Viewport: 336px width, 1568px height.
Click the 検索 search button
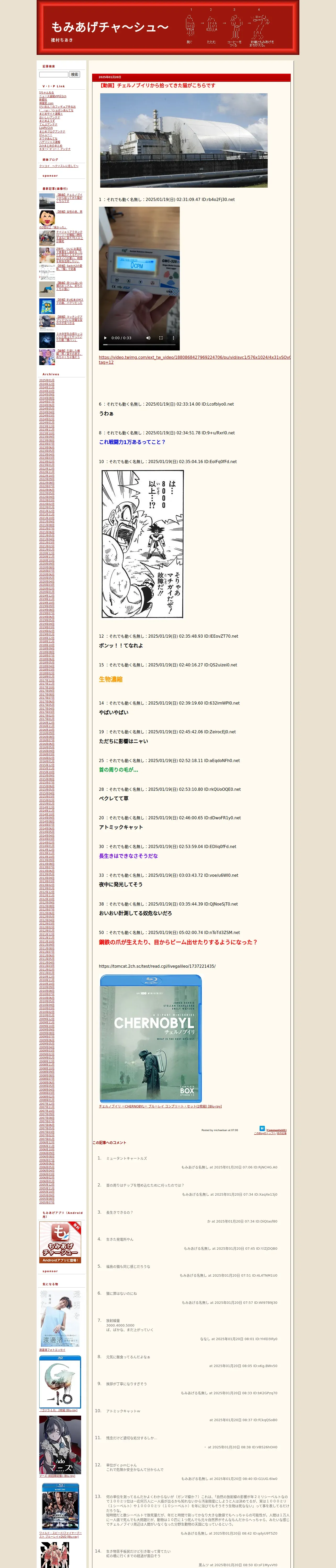74,74
